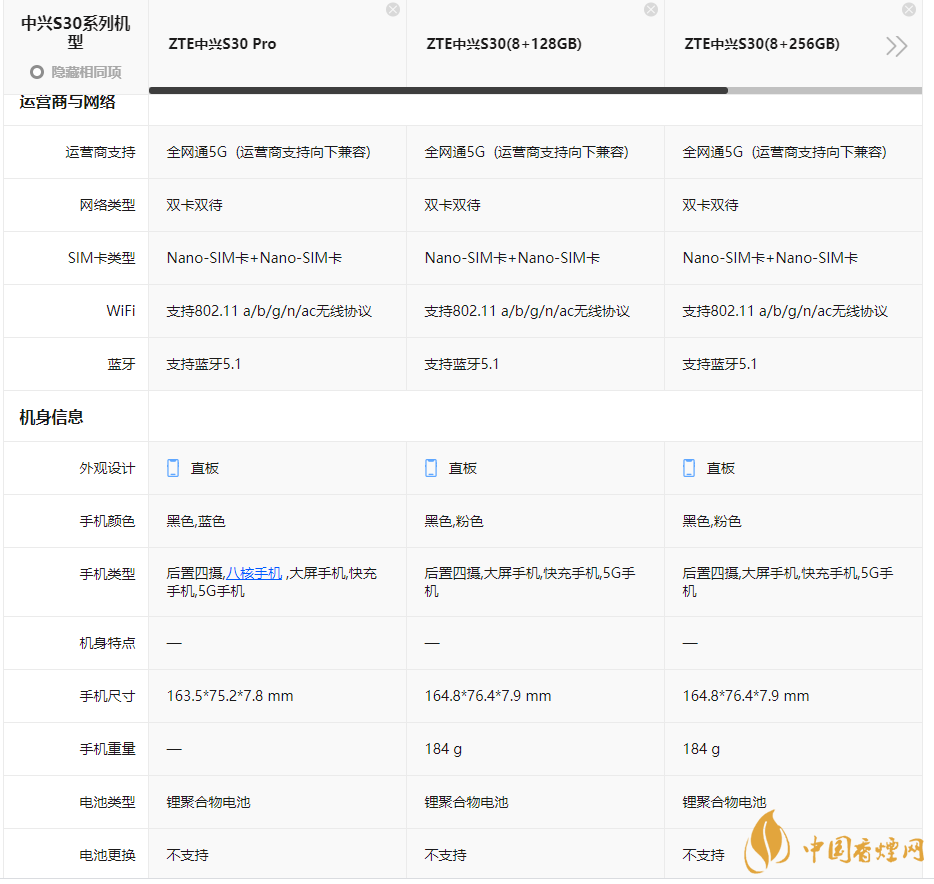This screenshot has width=934, height=884.
Task: Remove the ZTE中兴S30(8+128GB) column via × icon
Action: [651, 9]
